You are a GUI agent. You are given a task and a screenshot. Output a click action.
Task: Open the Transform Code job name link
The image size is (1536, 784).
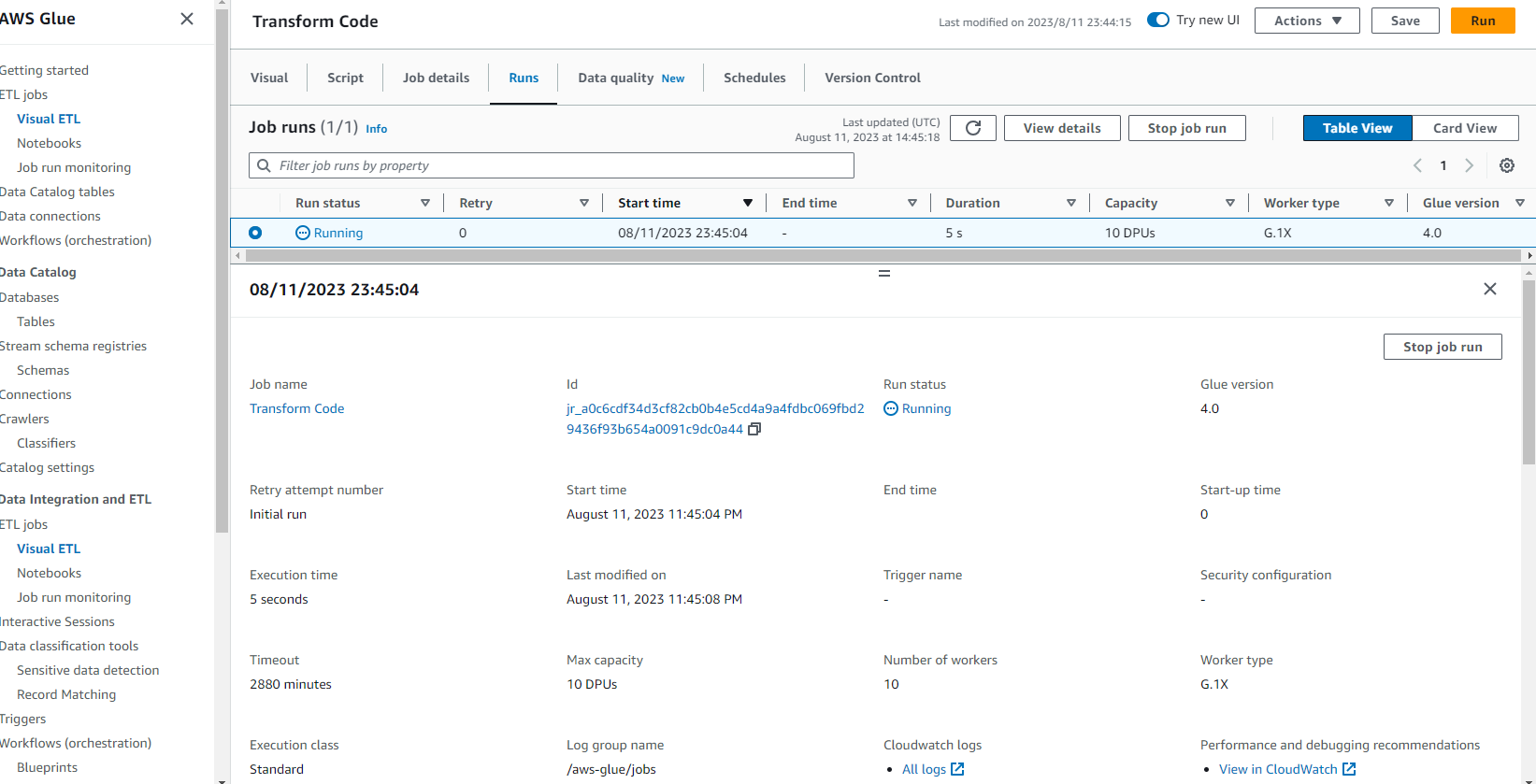(297, 408)
